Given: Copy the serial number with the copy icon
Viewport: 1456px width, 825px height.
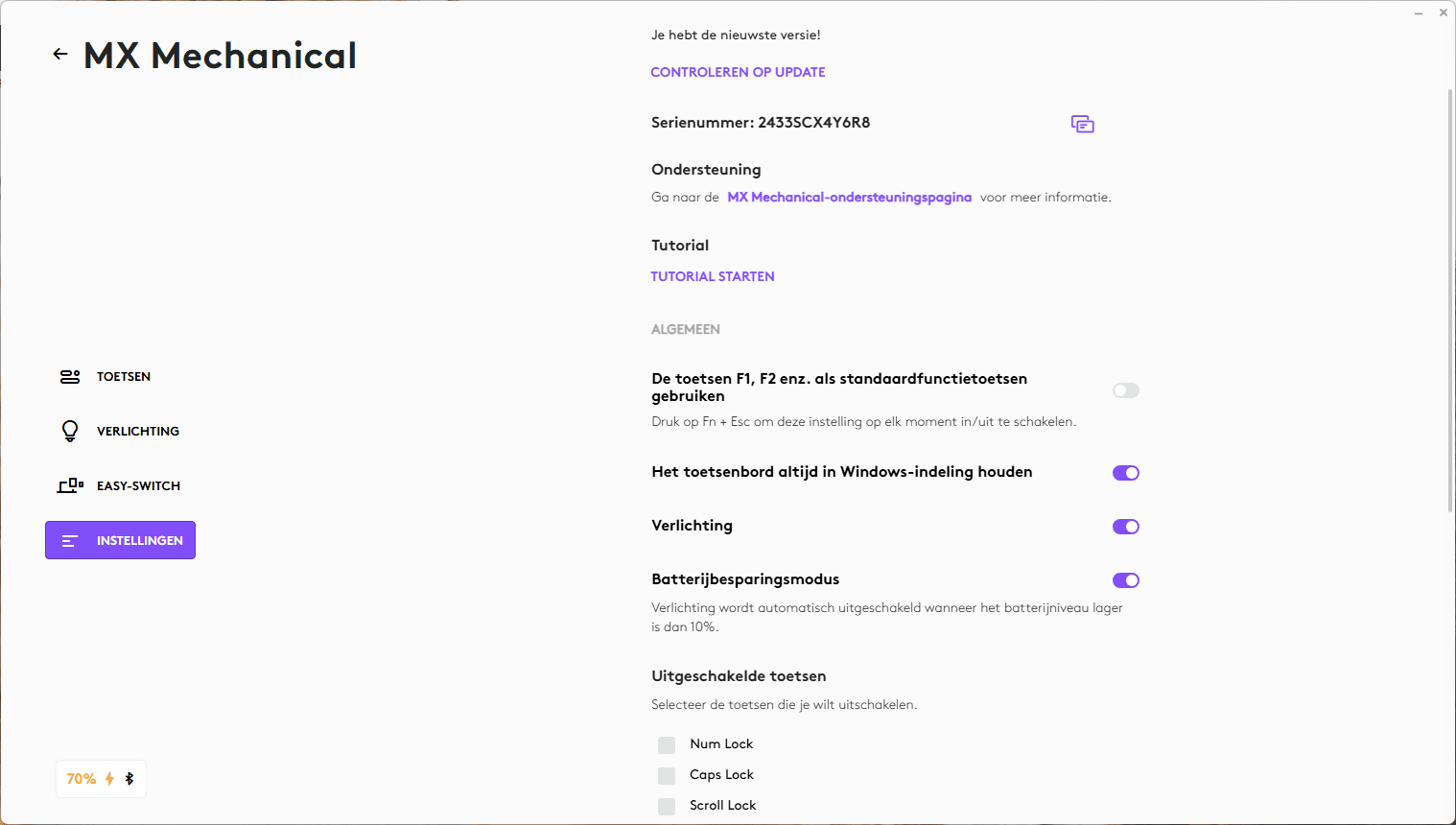Looking at the screenshot, I should (1082, 124).
